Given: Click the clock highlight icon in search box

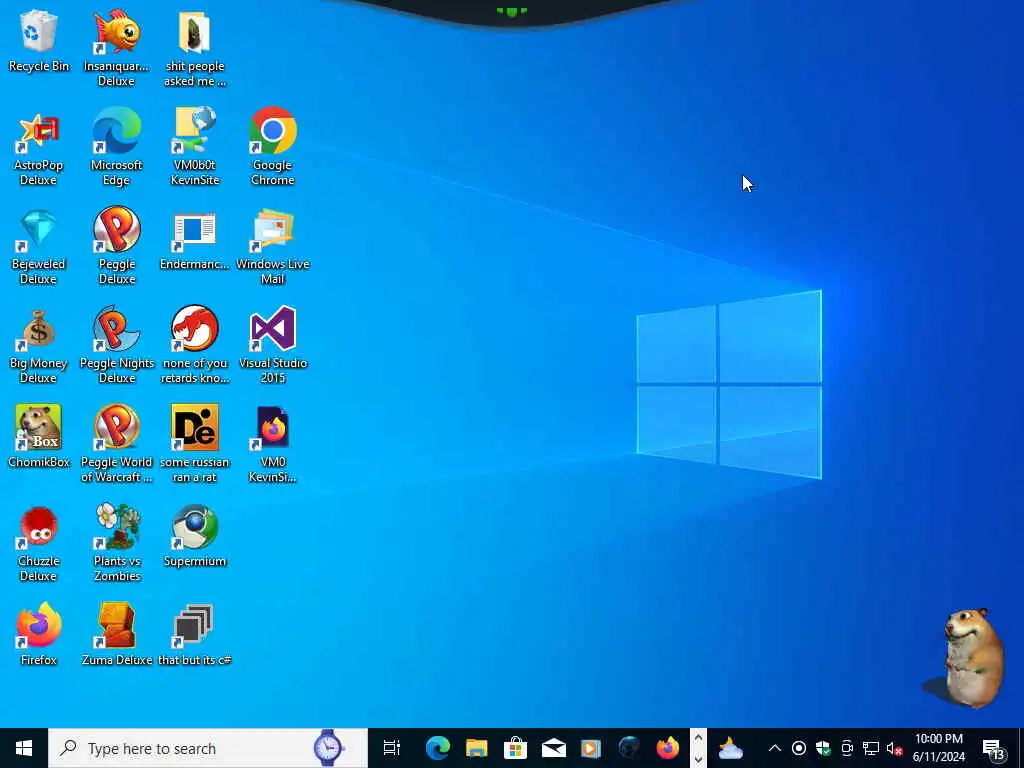Looking at the screenshot, I should pos(328,748).
